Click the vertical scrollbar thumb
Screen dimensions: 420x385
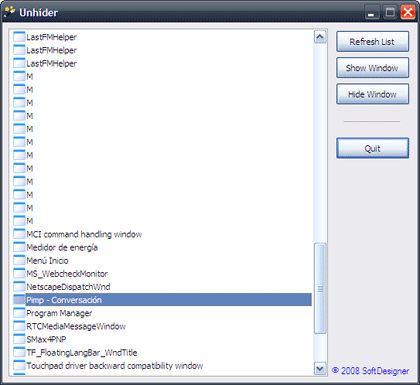320,288
